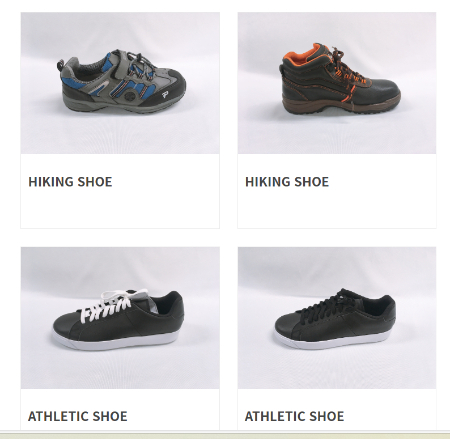Viewport: 450px width, 439px height.
Task: View the all-black laced athletic shoe photo
Action: (x=337, y=318)
